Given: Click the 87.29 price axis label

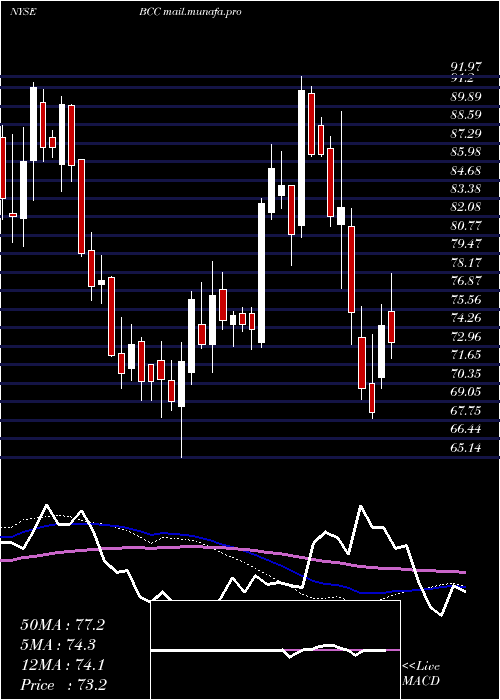Looking at the screenshot, I should [466, 133].
